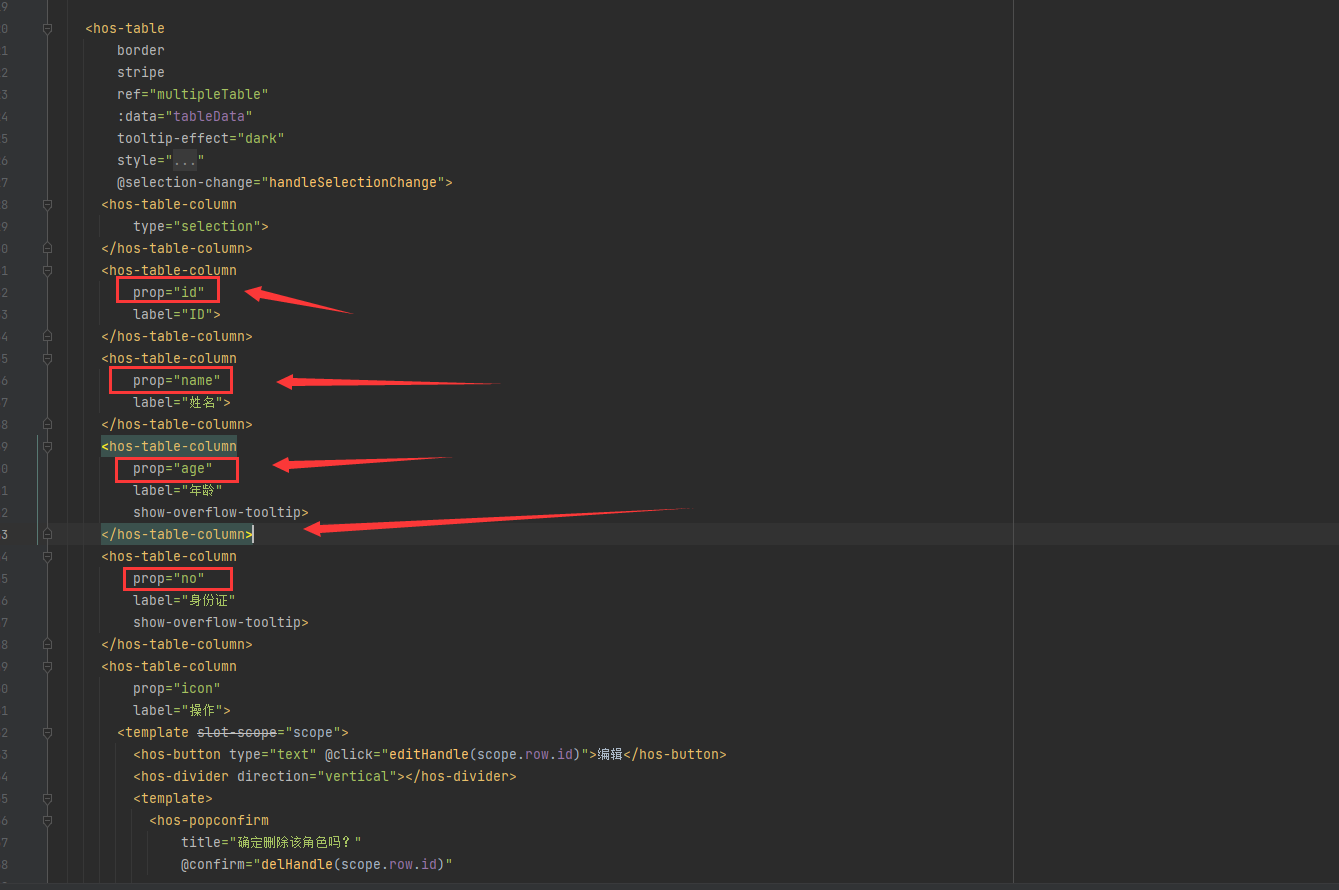Click the prop="no" attribute text
Viewport: 1339px width, 890px height.
[x=169, y=578]
